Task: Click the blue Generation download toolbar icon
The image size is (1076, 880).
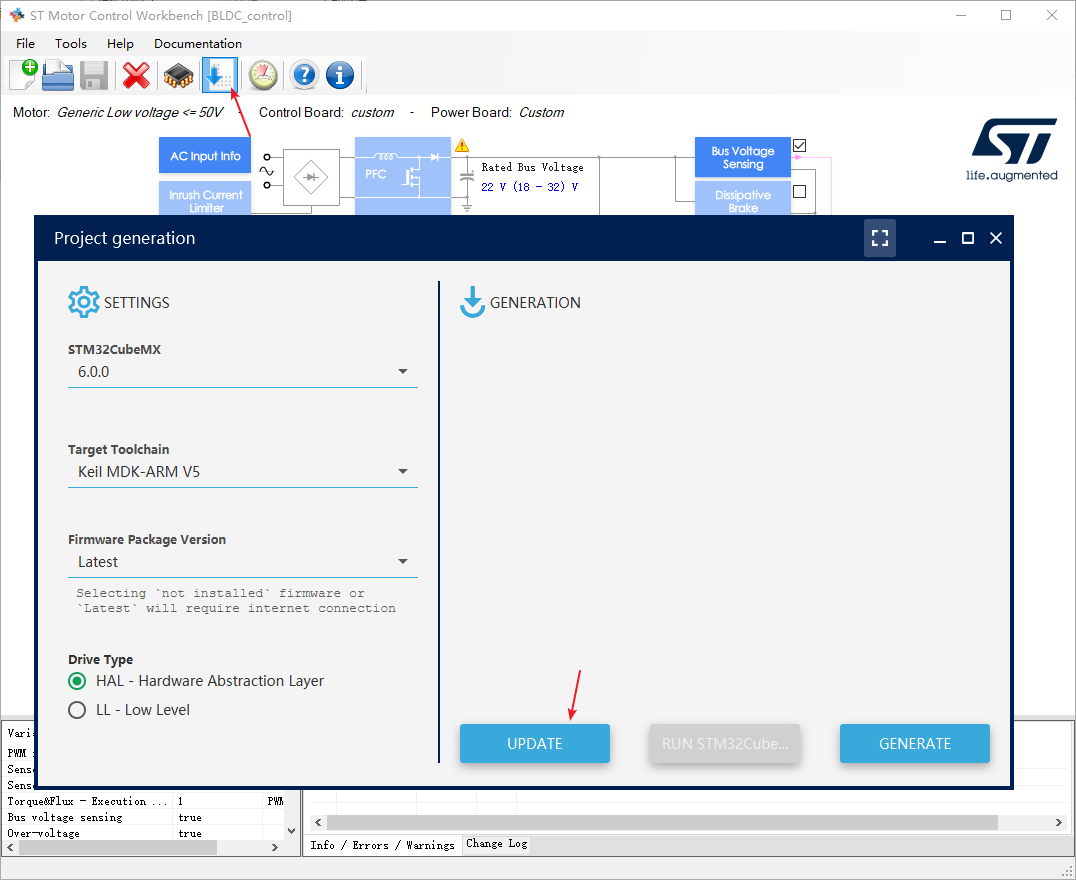Action: tap(220, 75)
